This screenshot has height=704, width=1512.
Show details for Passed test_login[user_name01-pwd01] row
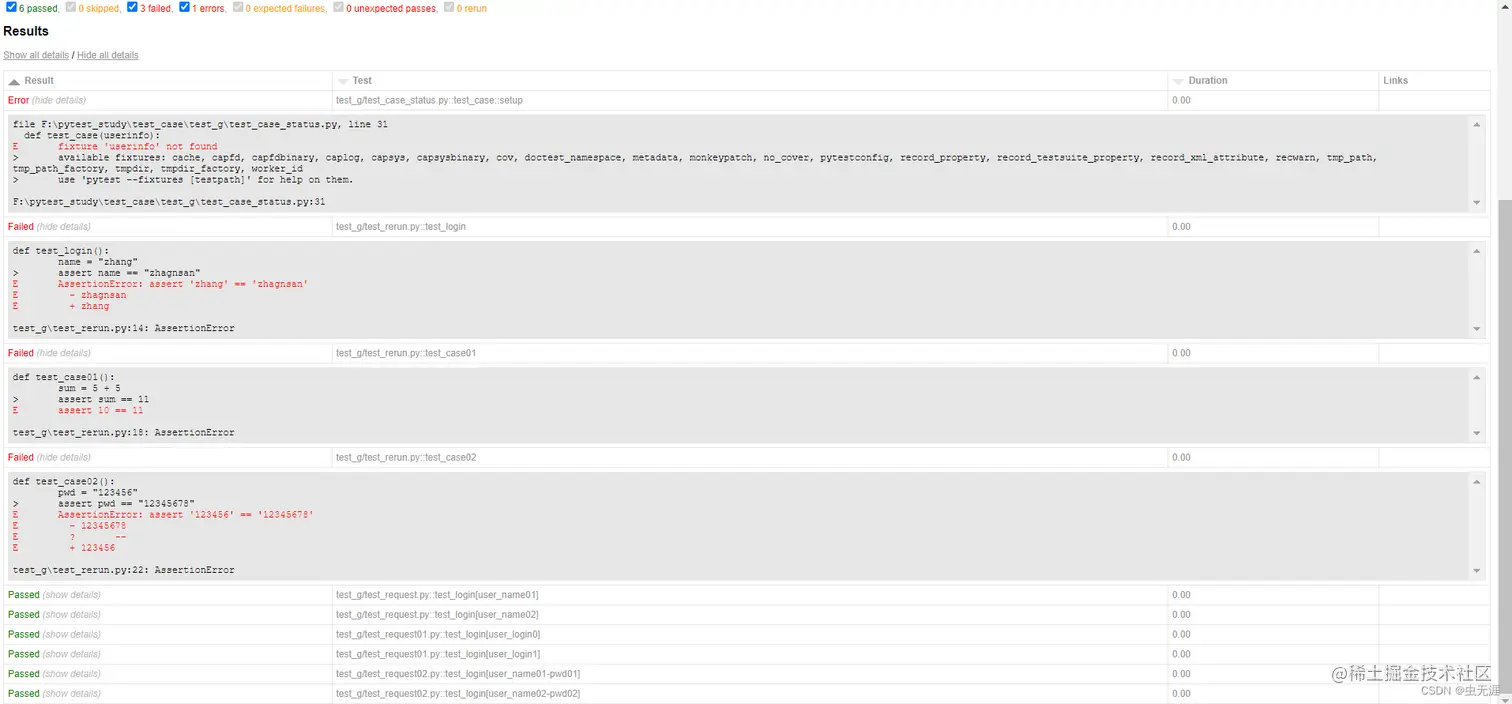click(71, 674)
